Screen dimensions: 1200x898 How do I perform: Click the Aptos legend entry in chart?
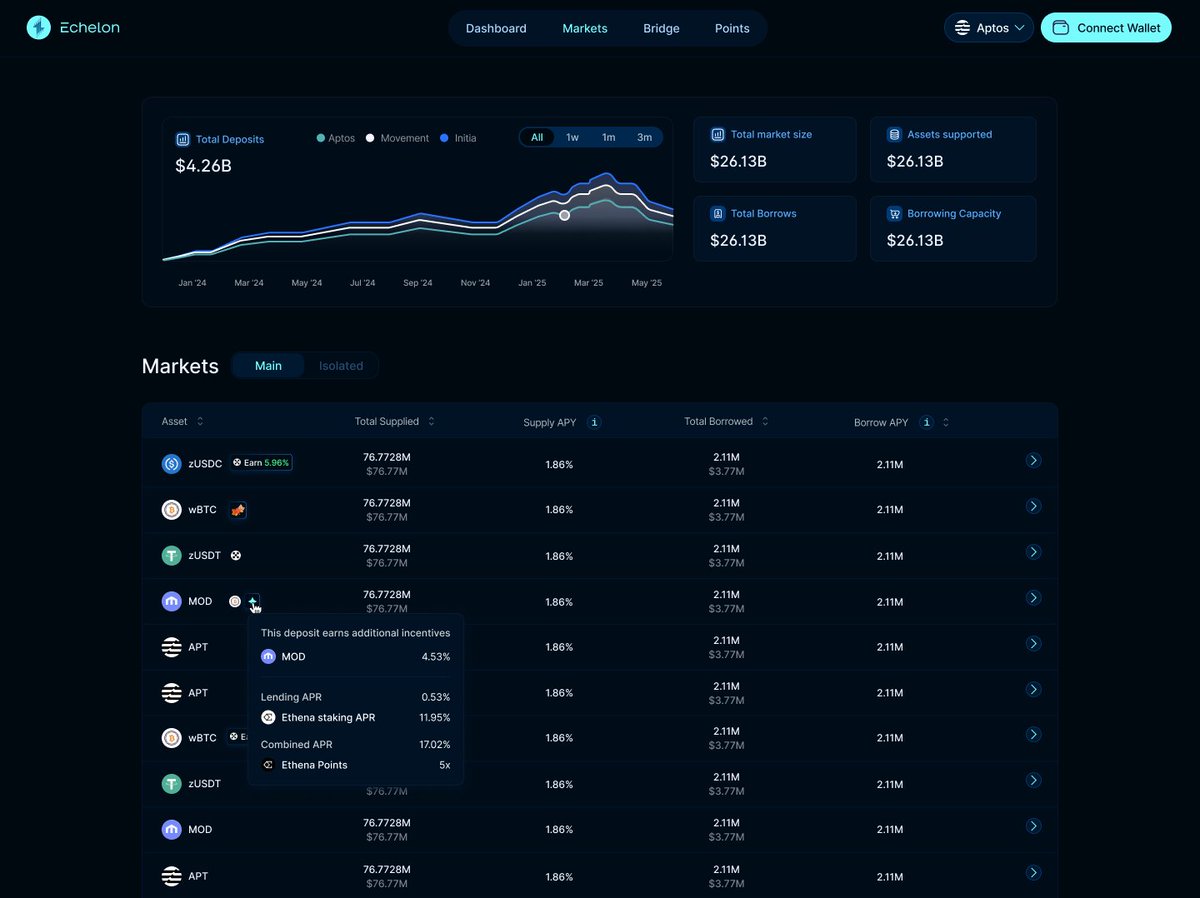[336, 138]
